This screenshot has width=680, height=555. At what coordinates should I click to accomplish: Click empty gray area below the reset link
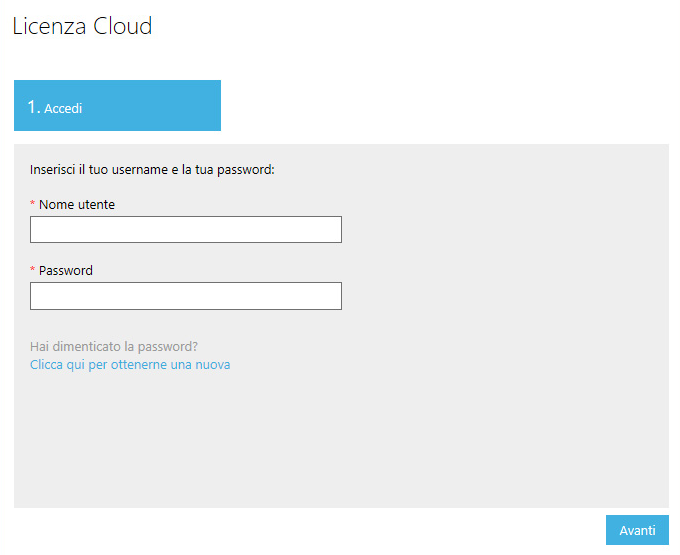(x=341, y=438)
